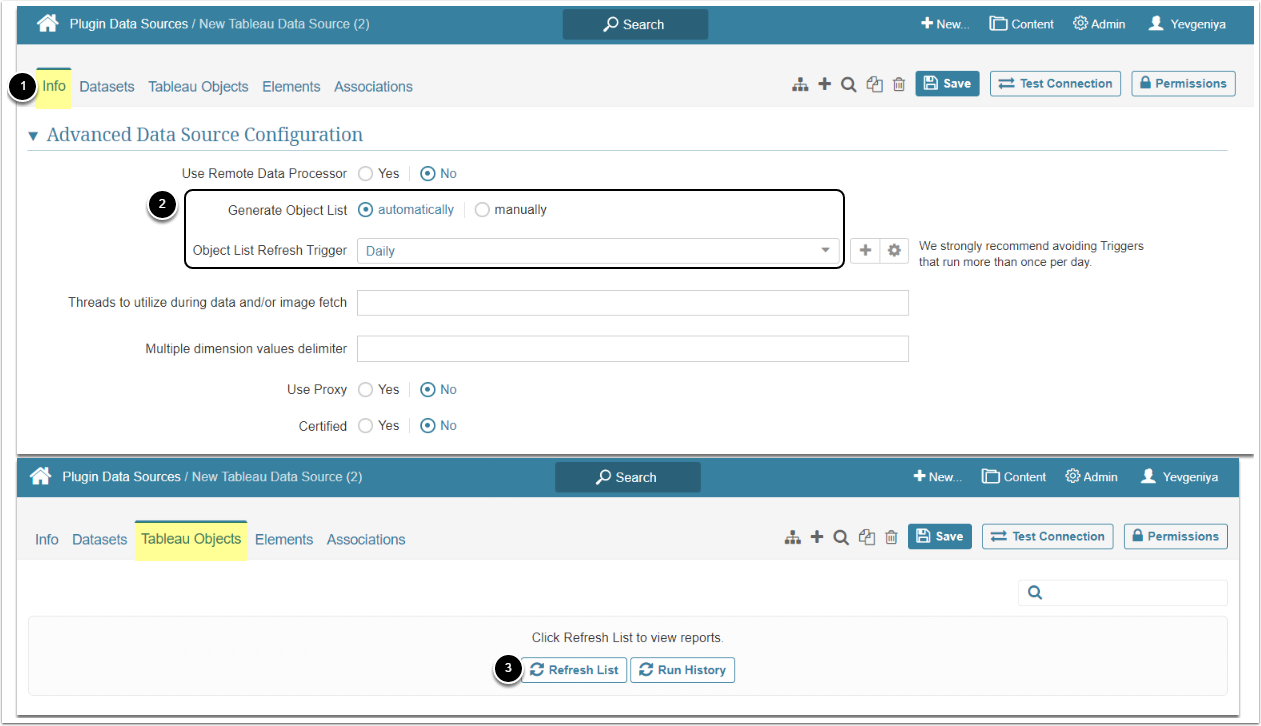Open Tableau Objects tab in top window
Viewport: 1261px width, 726px height.
[198, 87]
